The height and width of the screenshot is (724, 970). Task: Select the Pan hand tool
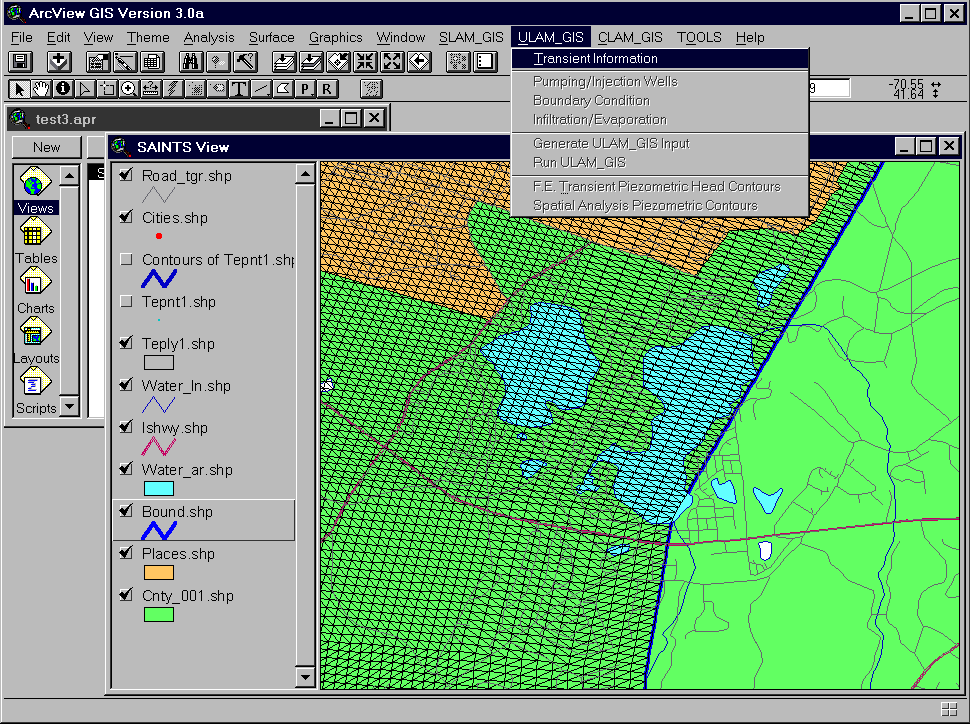[x=41, y=89]
